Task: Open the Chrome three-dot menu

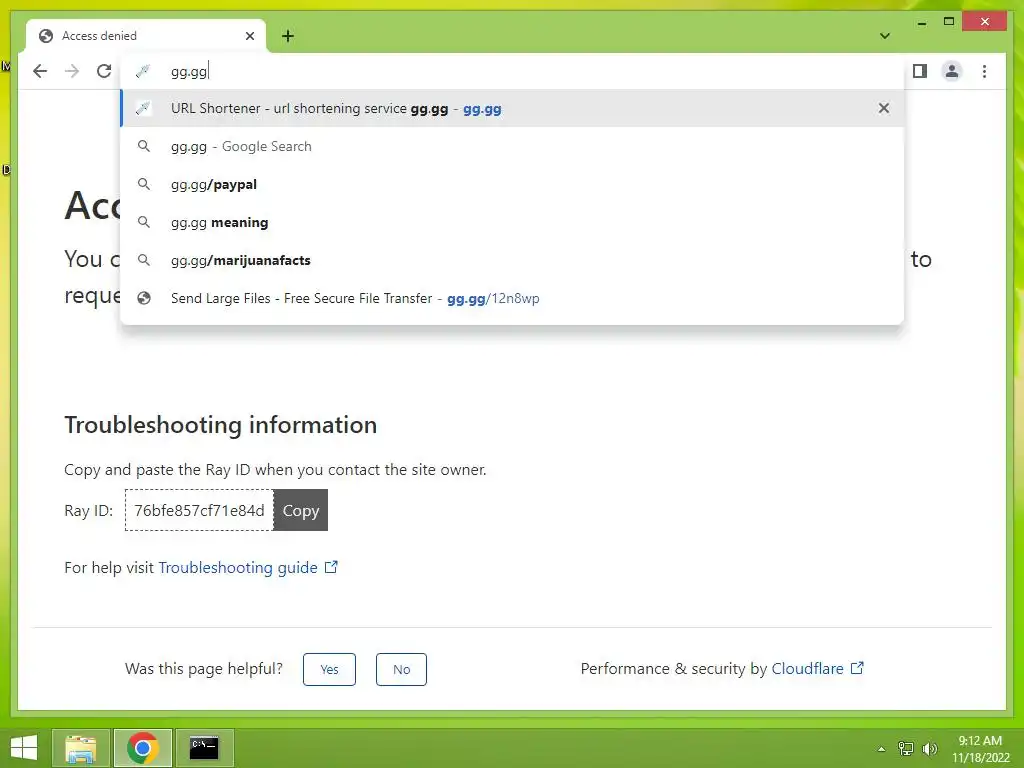Action: [x=984, y=71]
